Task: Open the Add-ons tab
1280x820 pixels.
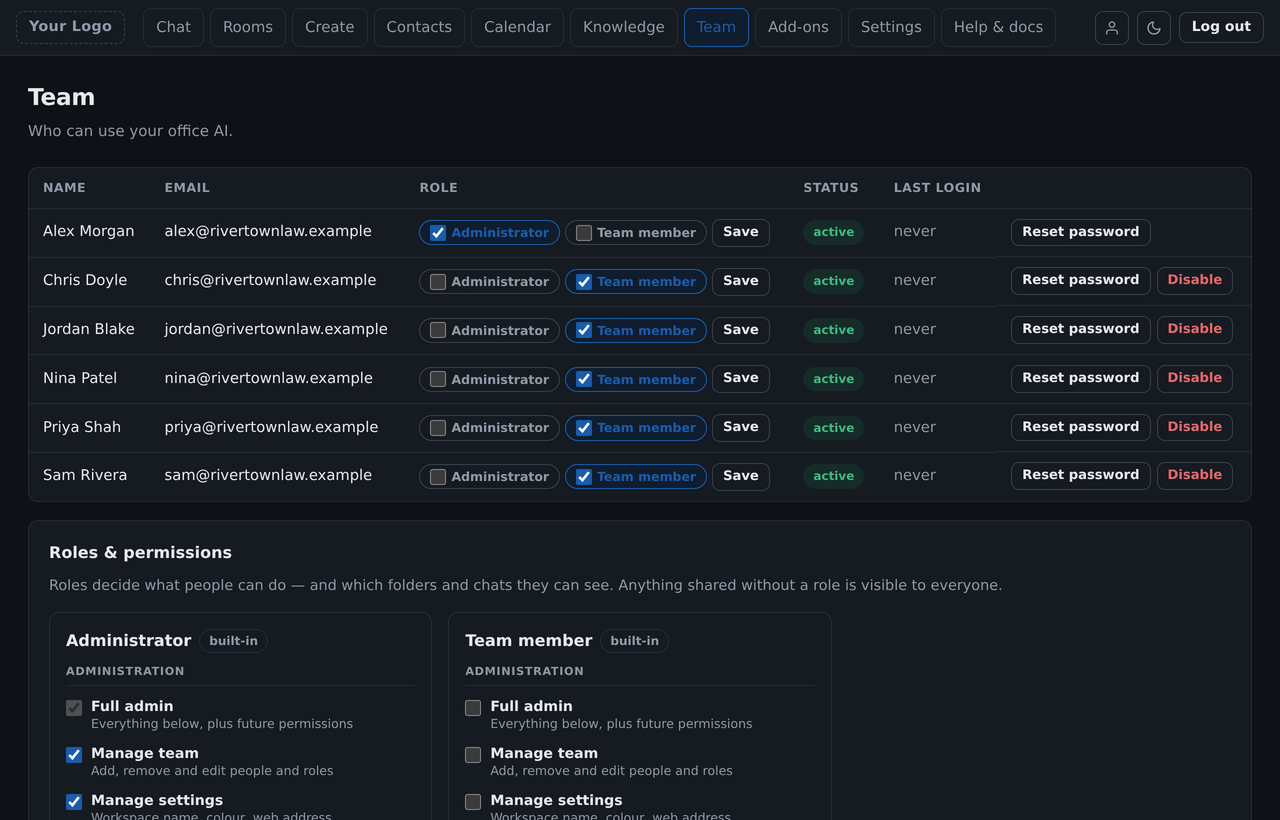Action: pyautogui.click(x=798, y=27)
